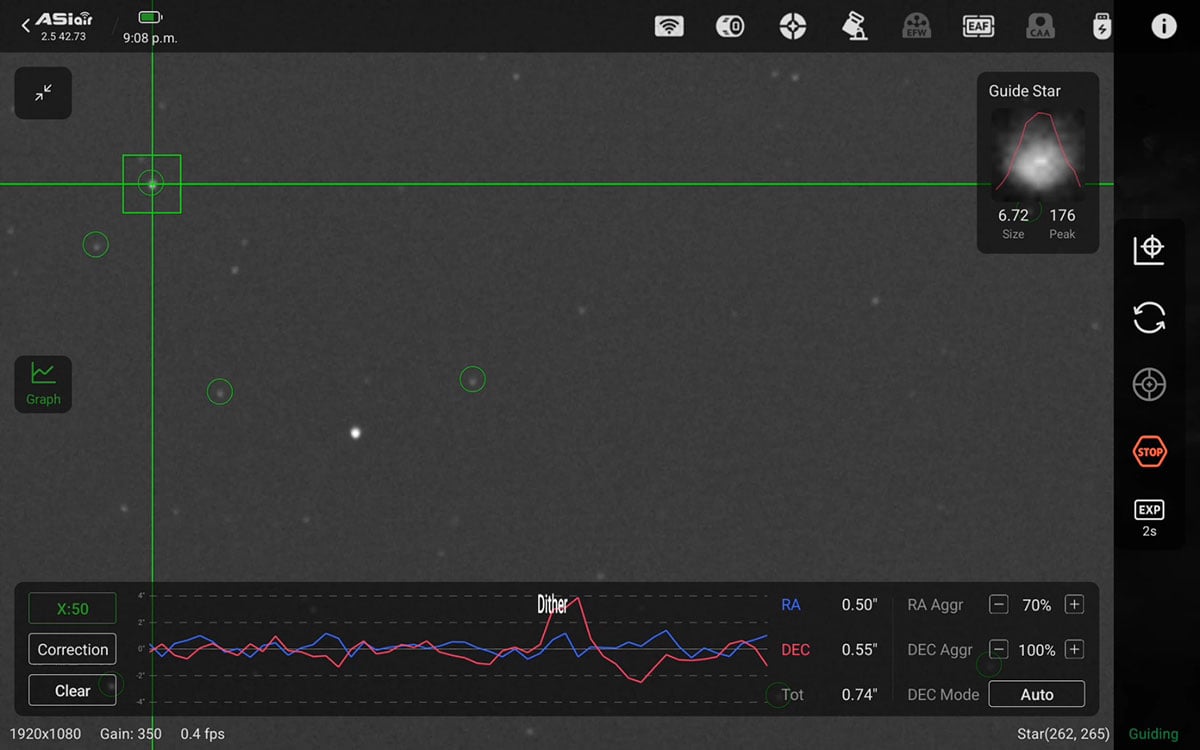1200x750 pixels.
Task: Increase RA Aggr above 70%
Action: pyautogui.click(x=1074, y=604)
